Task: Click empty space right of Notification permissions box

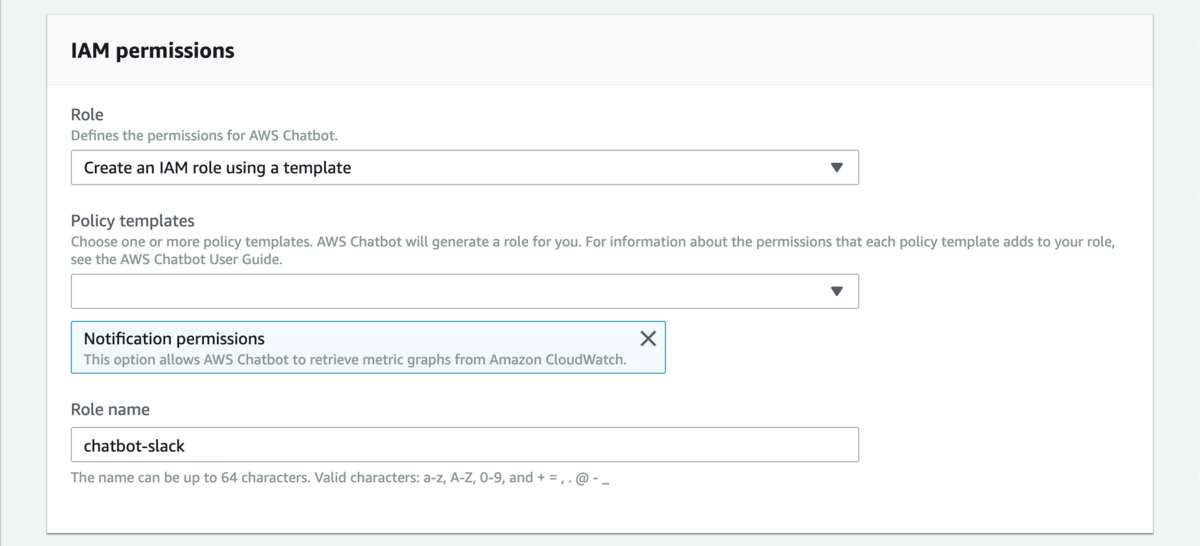Action: [900, 347]
